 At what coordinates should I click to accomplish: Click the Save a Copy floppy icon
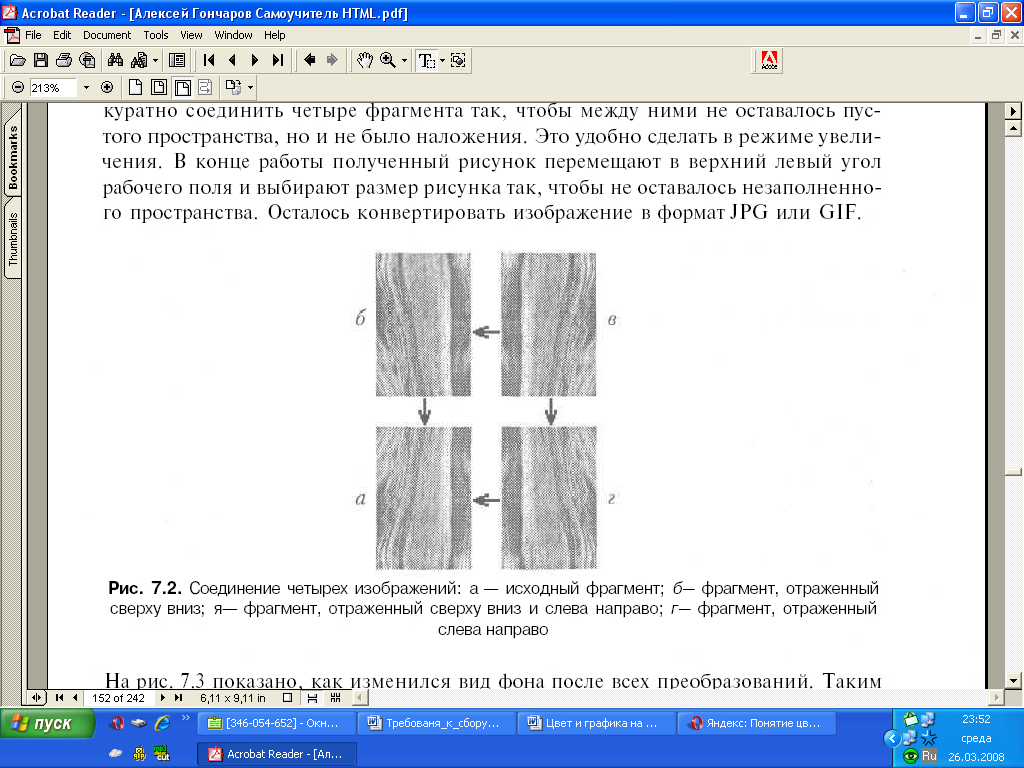(x=40, y=61)
